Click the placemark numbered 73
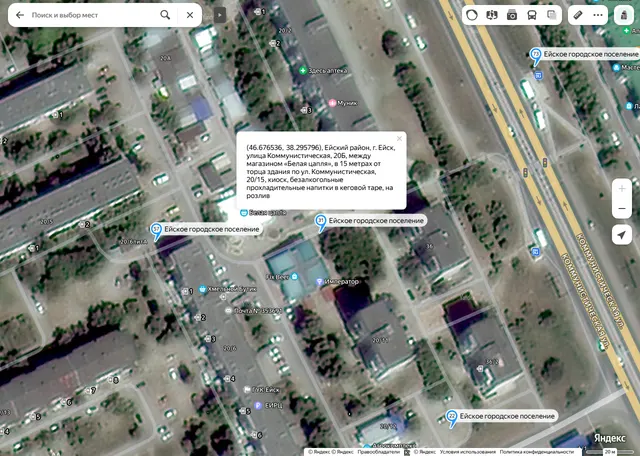 click(x=536, y=56)
